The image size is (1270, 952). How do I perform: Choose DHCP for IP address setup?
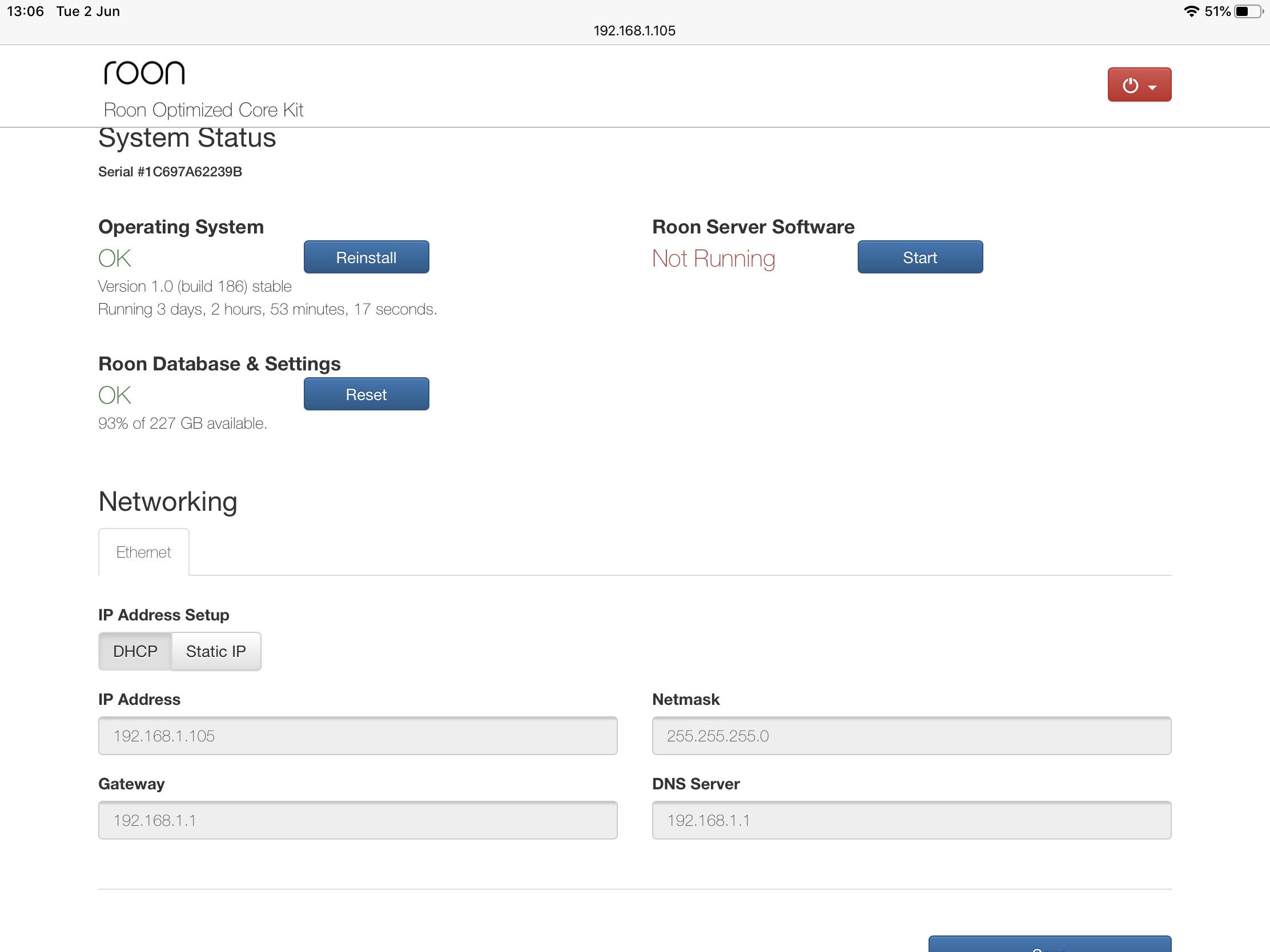tap(135, 651)
